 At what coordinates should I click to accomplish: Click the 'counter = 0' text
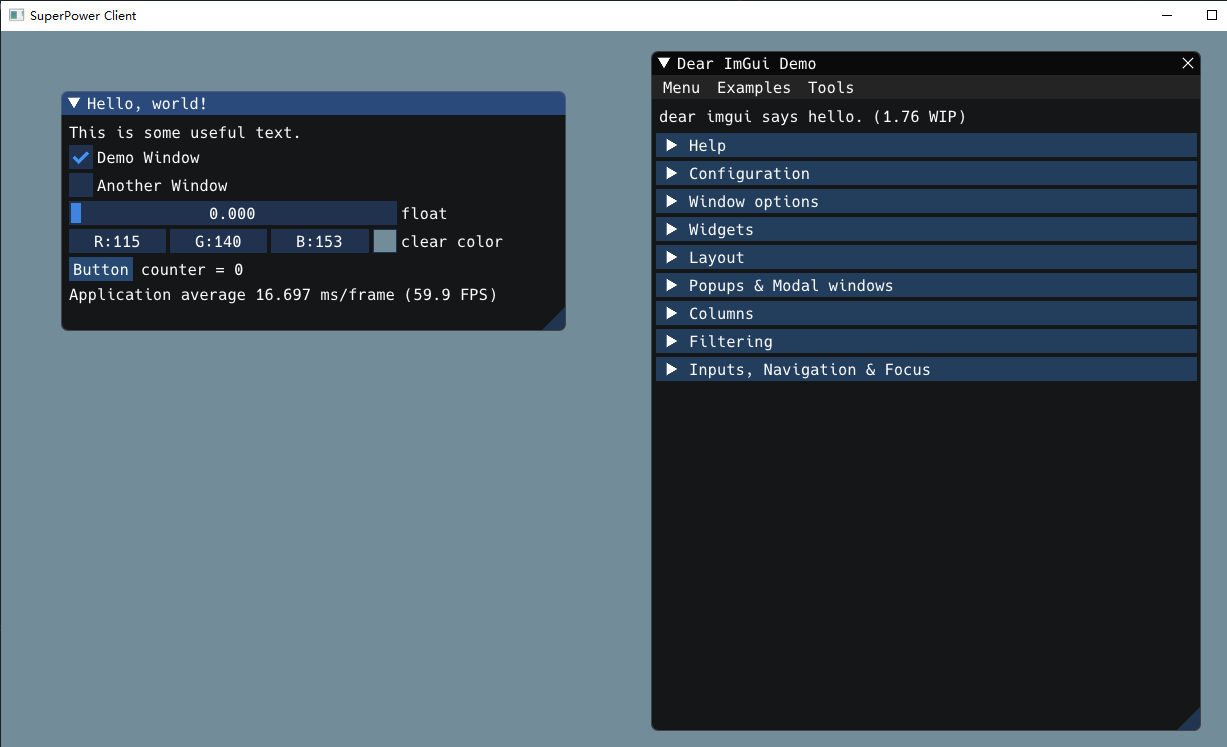point(192,269)
